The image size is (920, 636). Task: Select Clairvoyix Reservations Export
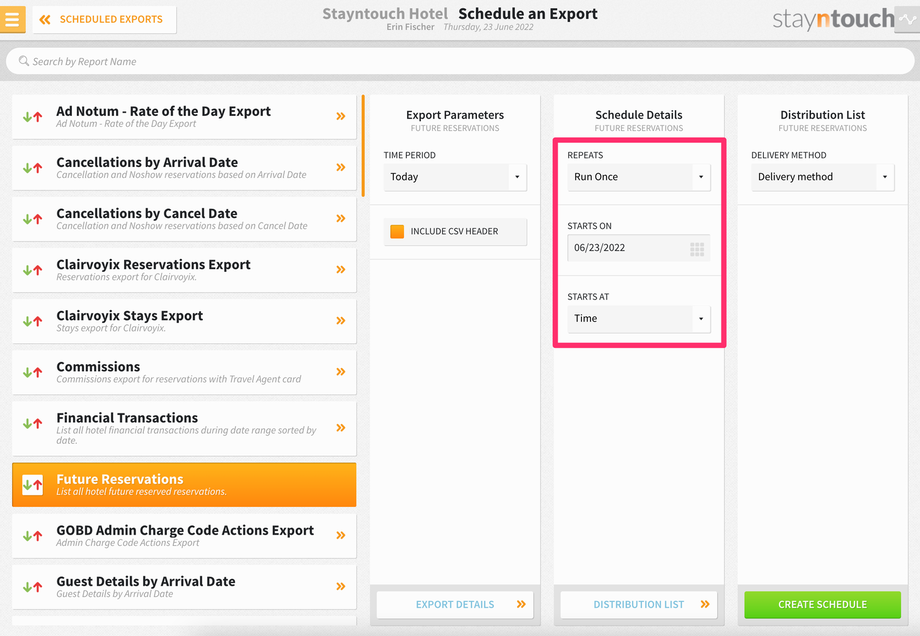tap(184, 270)
